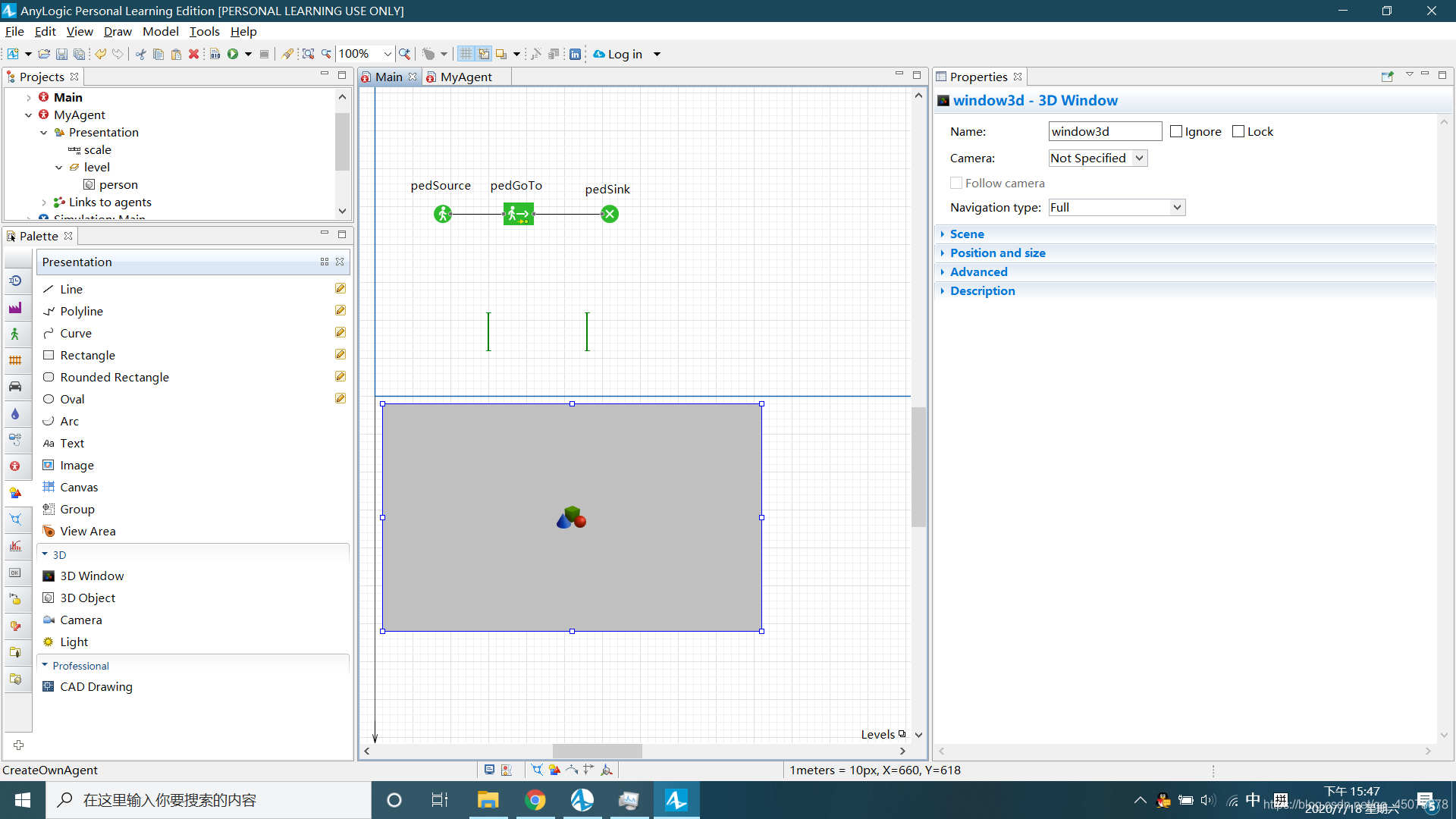Select the Camera palette item
The image size is (1456, 819).
point(80,620)
